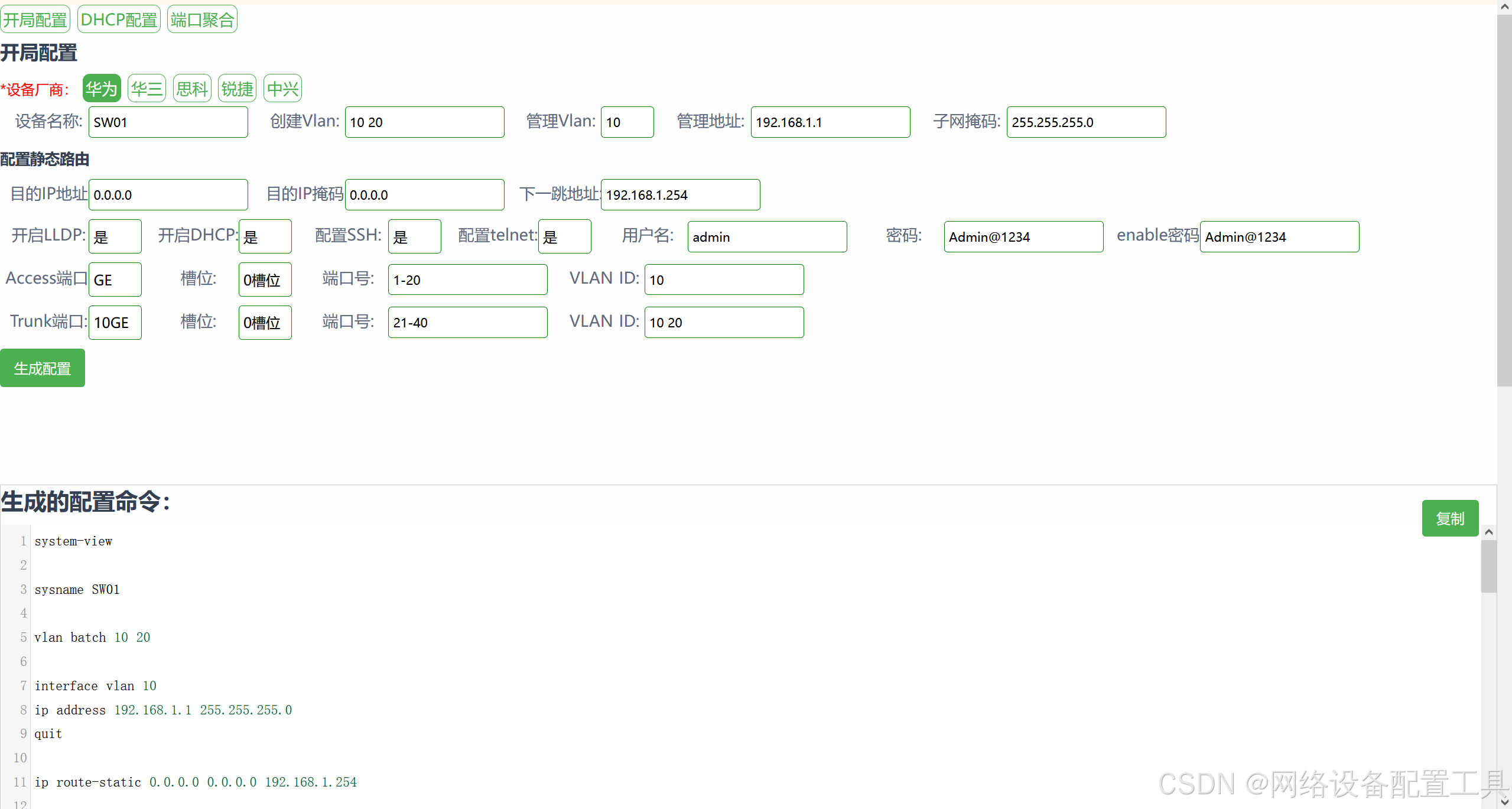Open the Trunk端口 type 10GE dropdown
Screen dimensions: 1512x809
click(x=115, y=323)
